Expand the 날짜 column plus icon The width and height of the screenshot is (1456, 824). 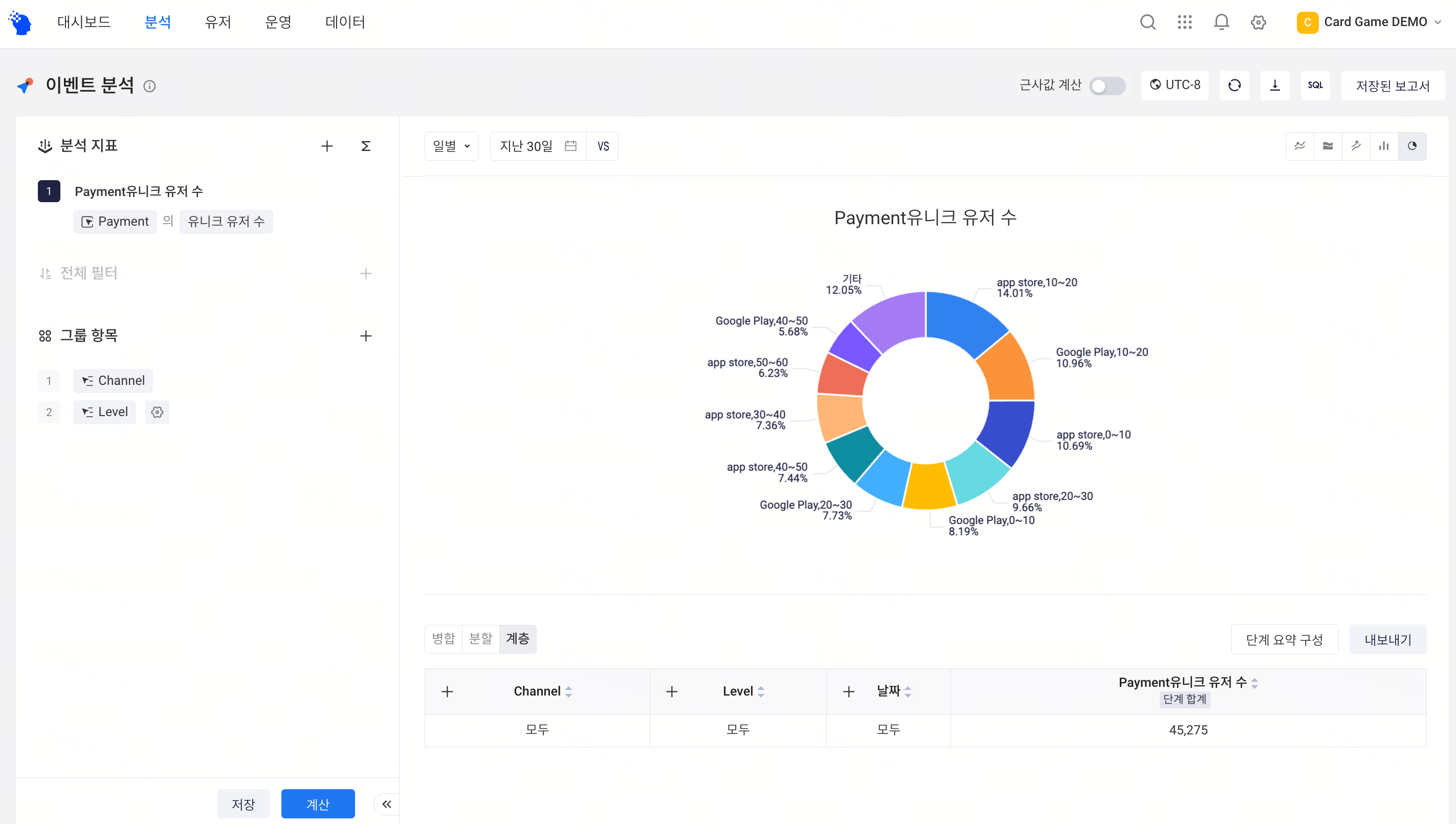[x=849, y=691]
